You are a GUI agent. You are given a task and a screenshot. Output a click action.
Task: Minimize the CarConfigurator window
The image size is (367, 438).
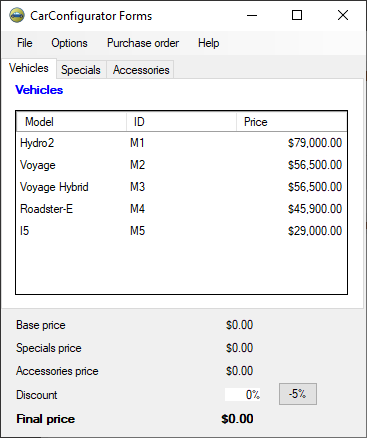[252, 15]
